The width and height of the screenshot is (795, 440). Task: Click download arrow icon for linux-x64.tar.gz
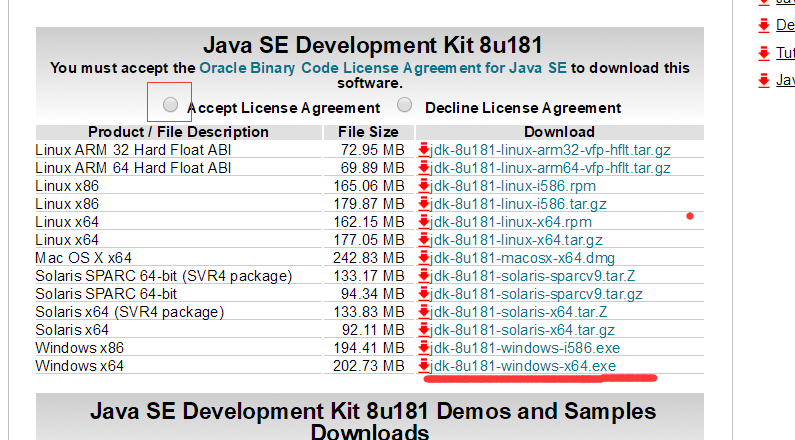(x=424, y=239)
